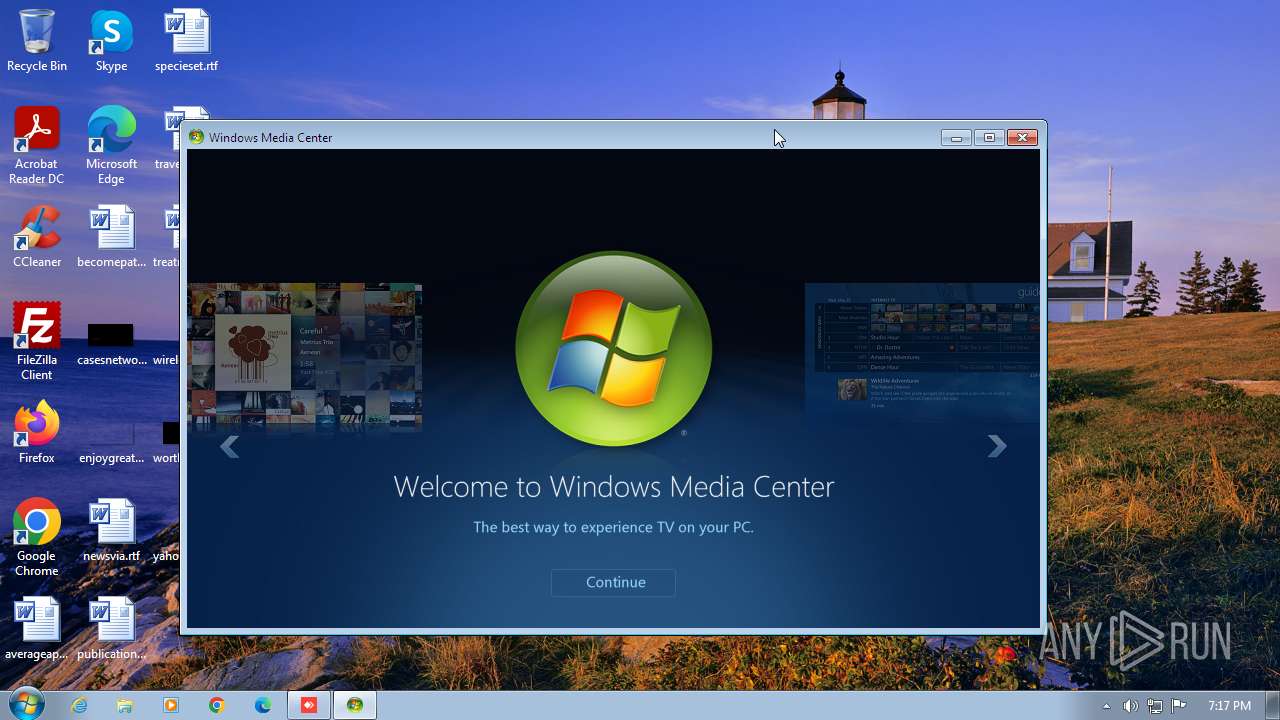This screenshot has width=1280, height=720.
Task: Select the Microsoft Edge desktop shortcut
Action: (111, 146)
